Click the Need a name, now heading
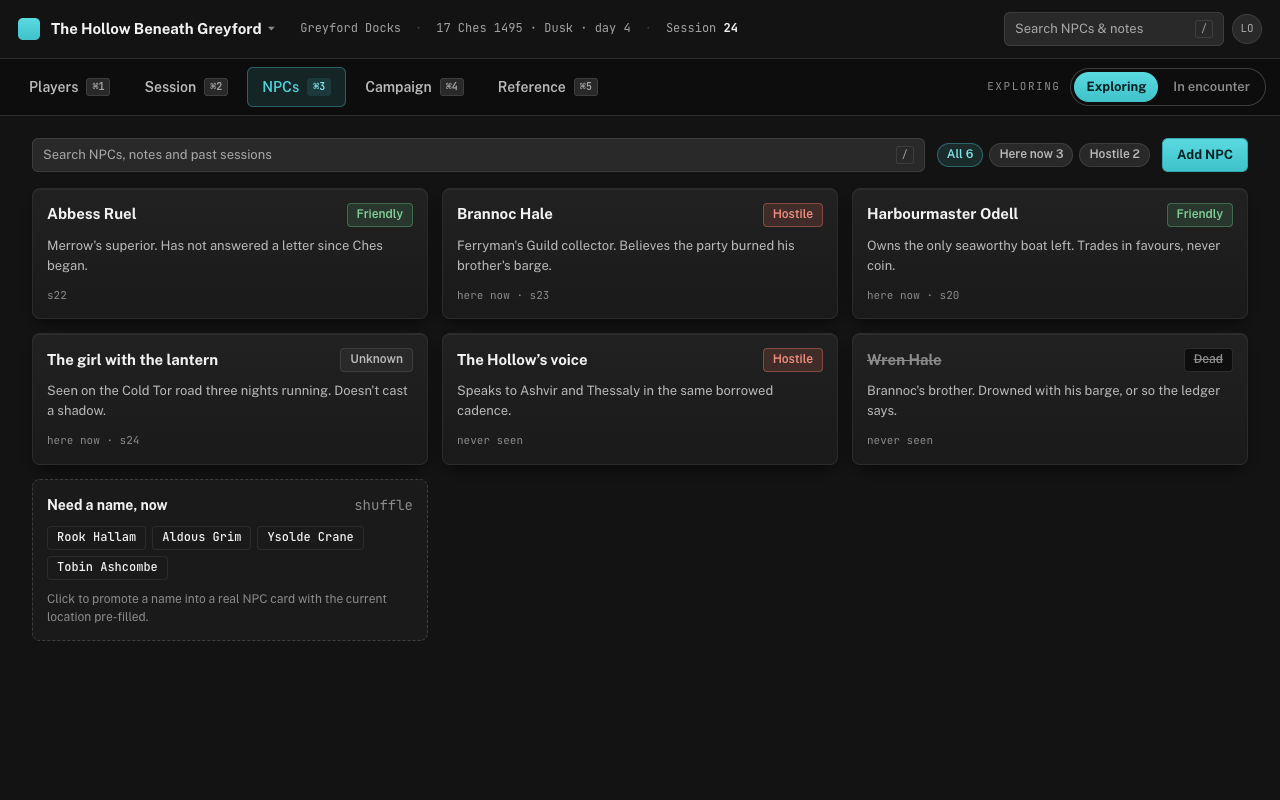 (107, 505)
